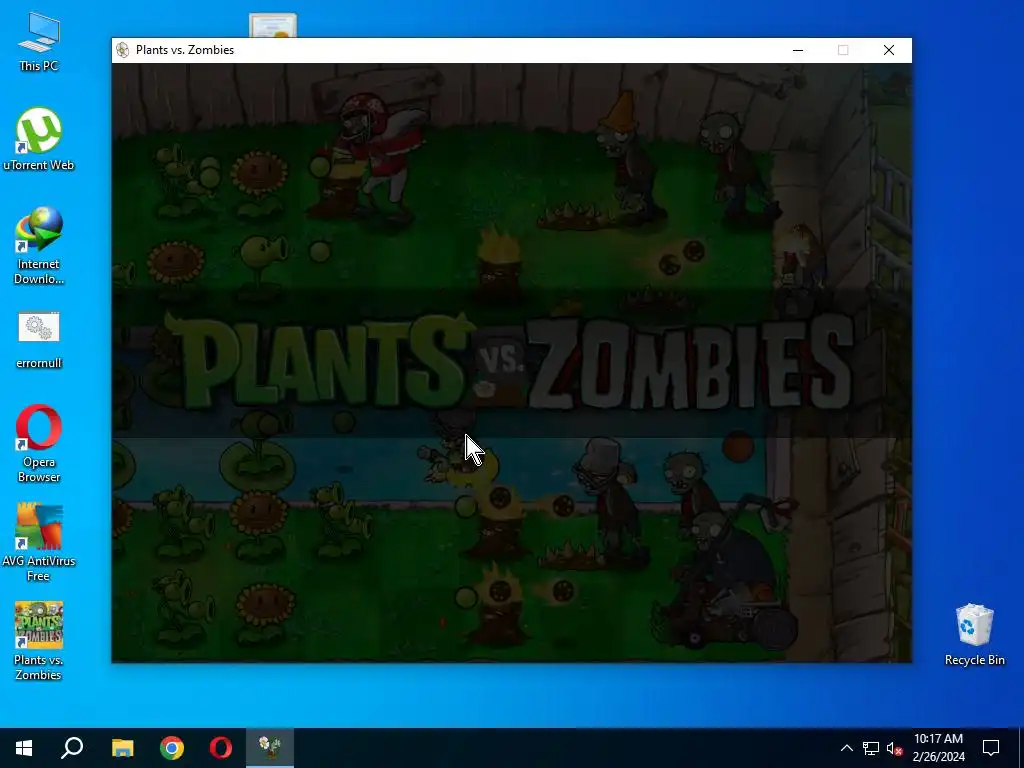Image resolution: width=1024 pixels, height=768 pixels.
Task: Open This PC desktop icon
Action: 39,41
